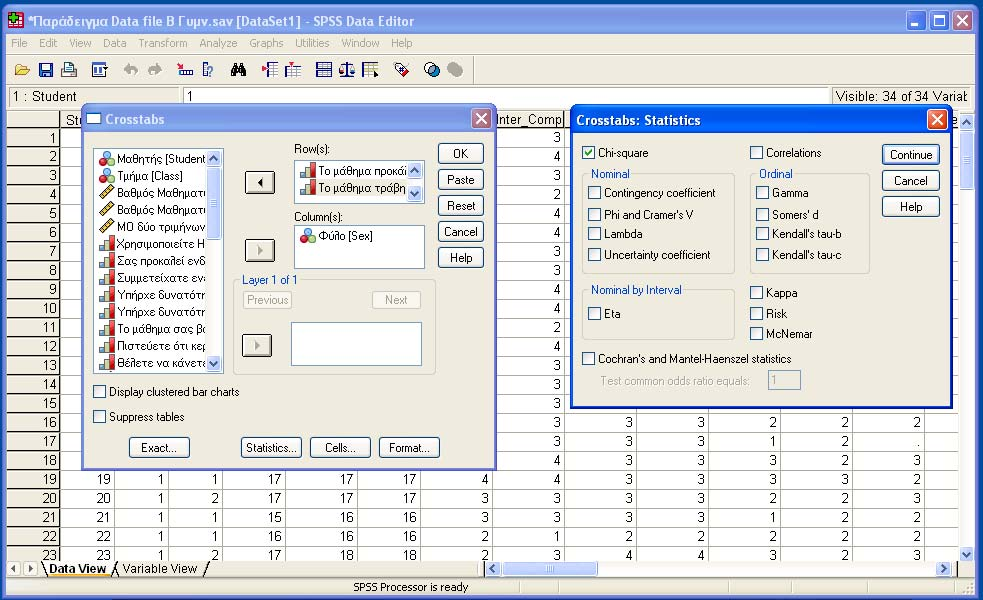The width and height of the screenshot is (983, 600).
Task: Click the Exact... button
Action: [159, 448]
